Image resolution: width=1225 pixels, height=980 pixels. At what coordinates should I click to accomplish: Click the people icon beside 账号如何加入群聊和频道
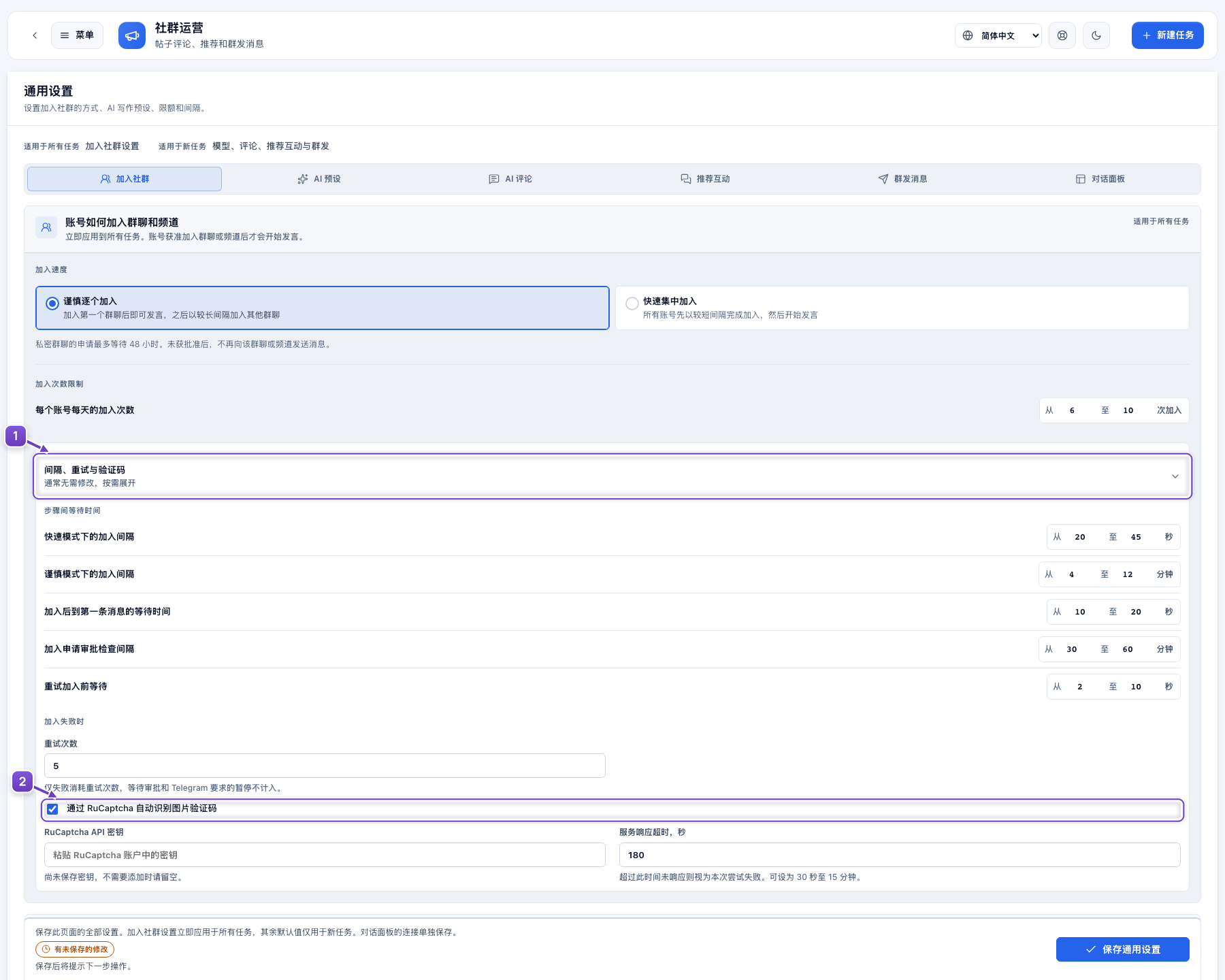(x=46, y=227)
